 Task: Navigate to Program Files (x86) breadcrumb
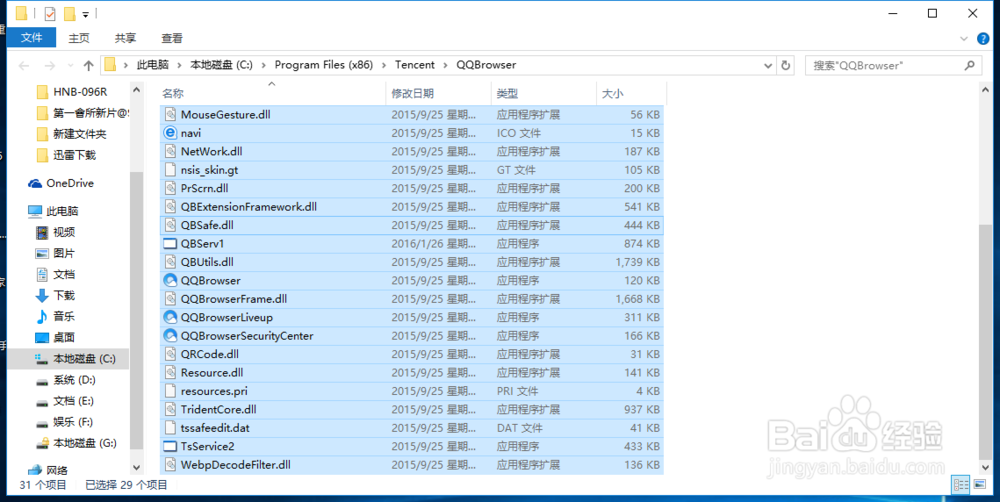(x=323, y=65)
